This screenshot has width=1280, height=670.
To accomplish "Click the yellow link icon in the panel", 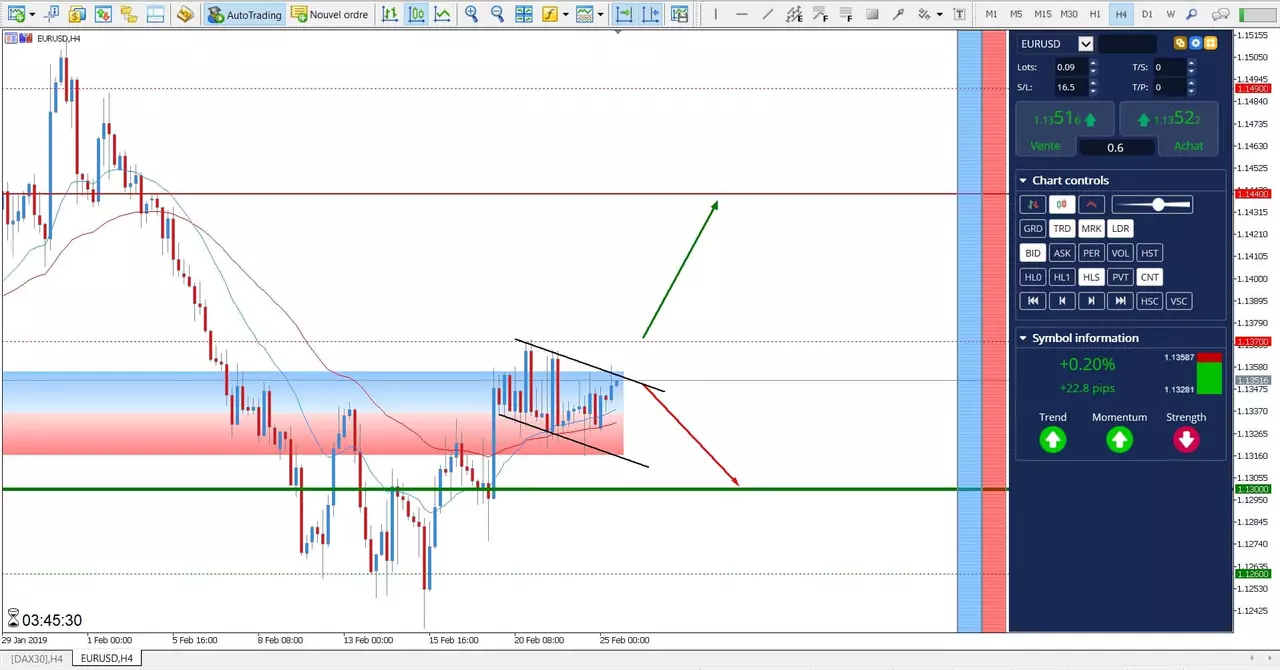I will (1180, 43).
